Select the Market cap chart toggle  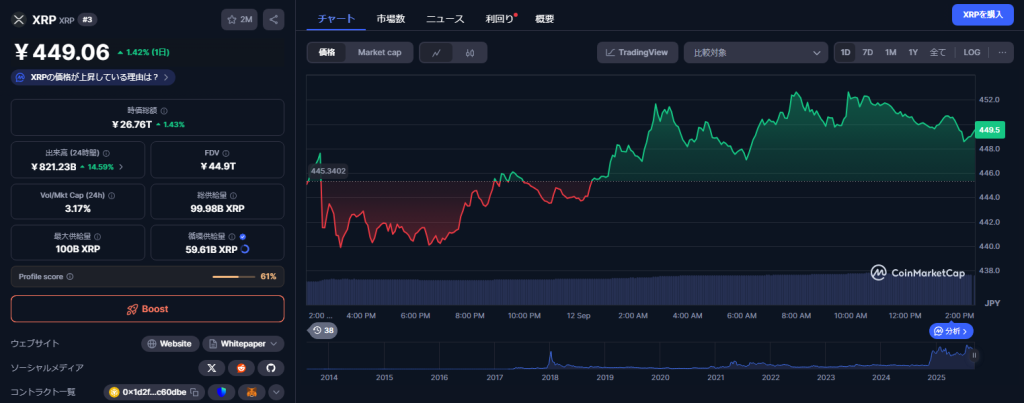pos(379,53)
